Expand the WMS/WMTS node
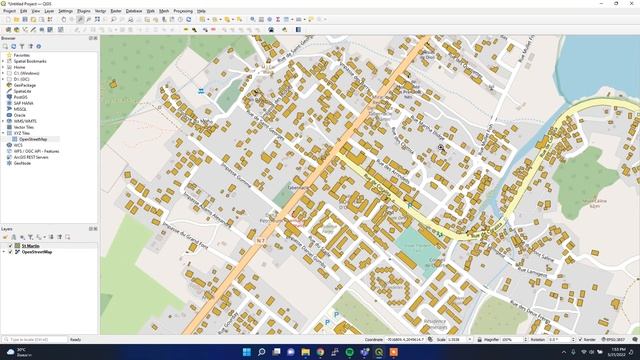Viewport: 640px width, 360px height. pyautogui.click(x=3, y=121)
